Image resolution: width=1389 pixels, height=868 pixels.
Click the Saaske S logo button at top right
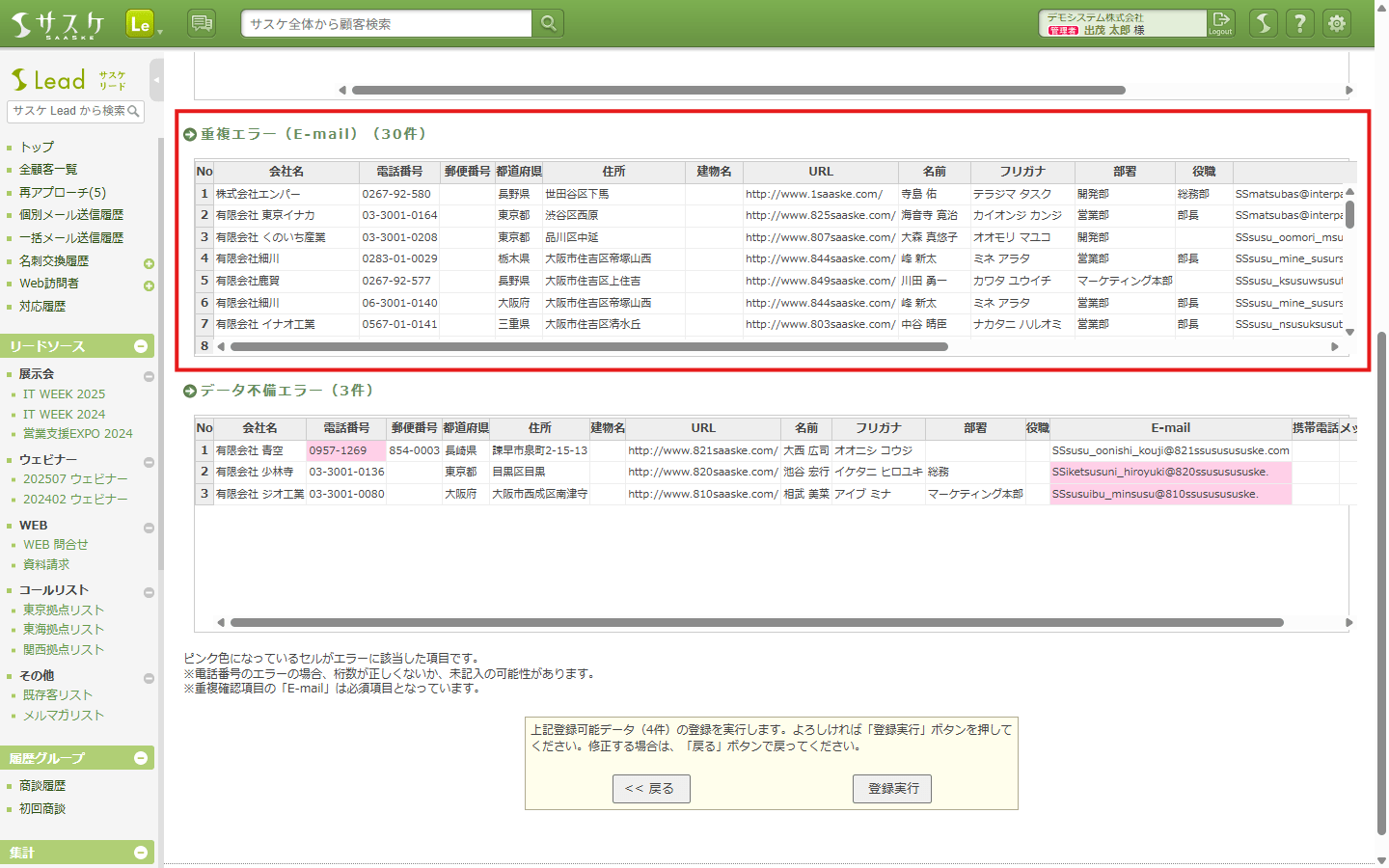[1264, 23]
